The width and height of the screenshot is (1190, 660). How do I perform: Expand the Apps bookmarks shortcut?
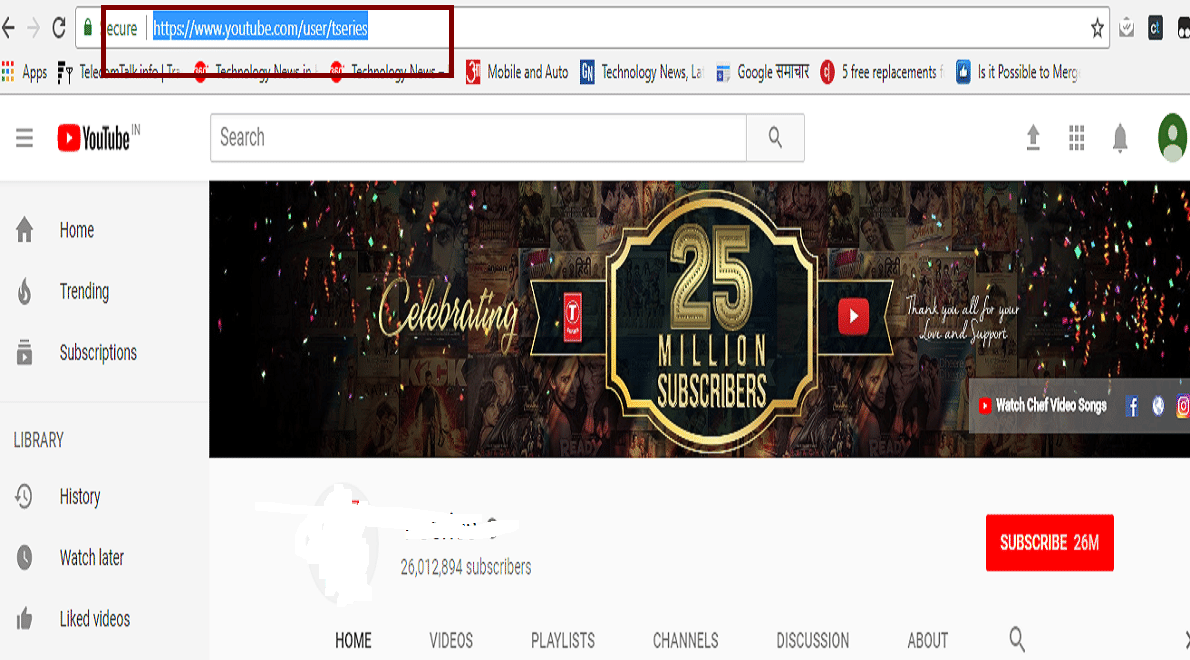[27, 72]
